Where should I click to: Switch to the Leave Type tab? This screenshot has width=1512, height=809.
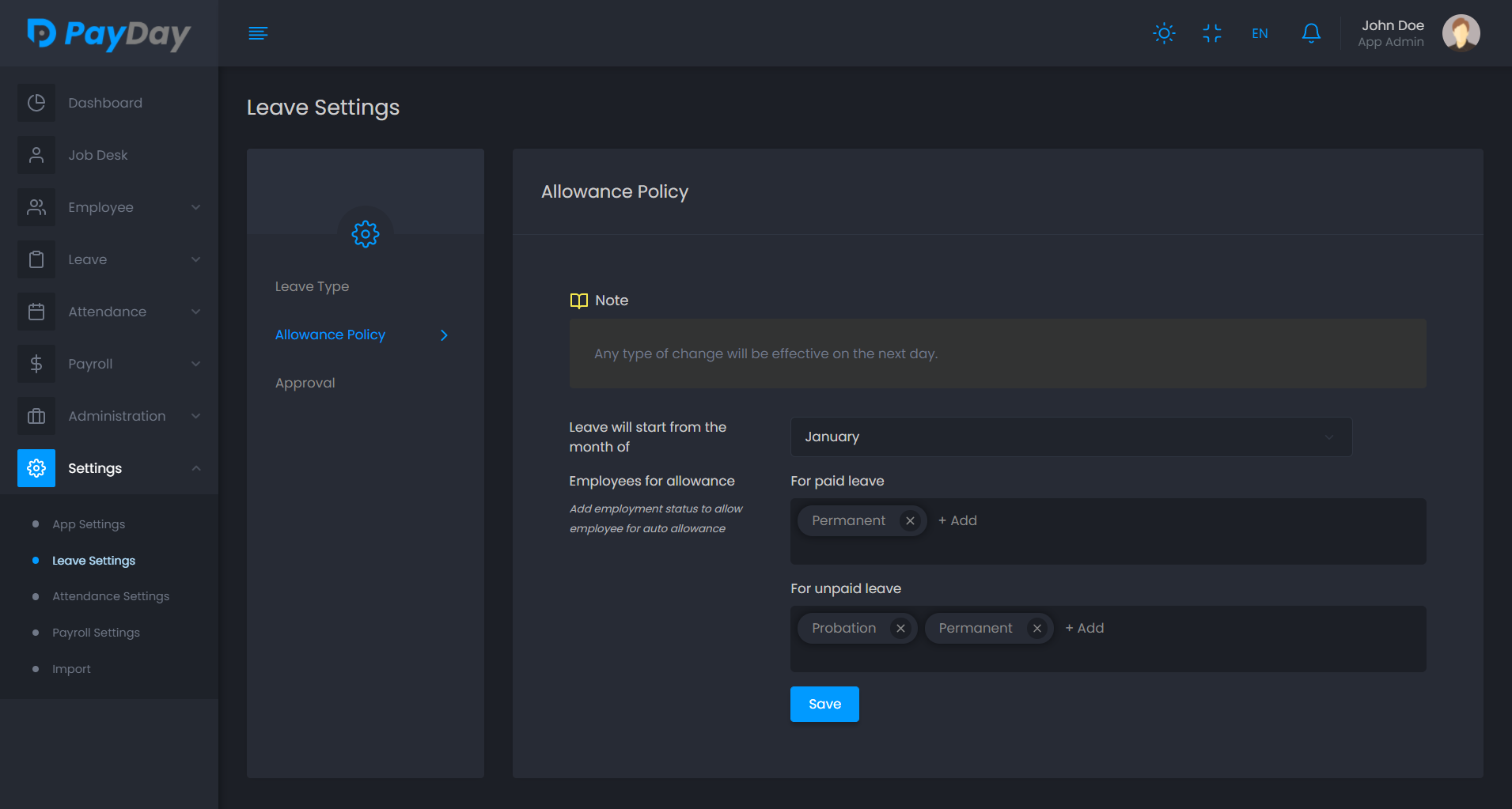pyautogui.click(x=312, y=286)
